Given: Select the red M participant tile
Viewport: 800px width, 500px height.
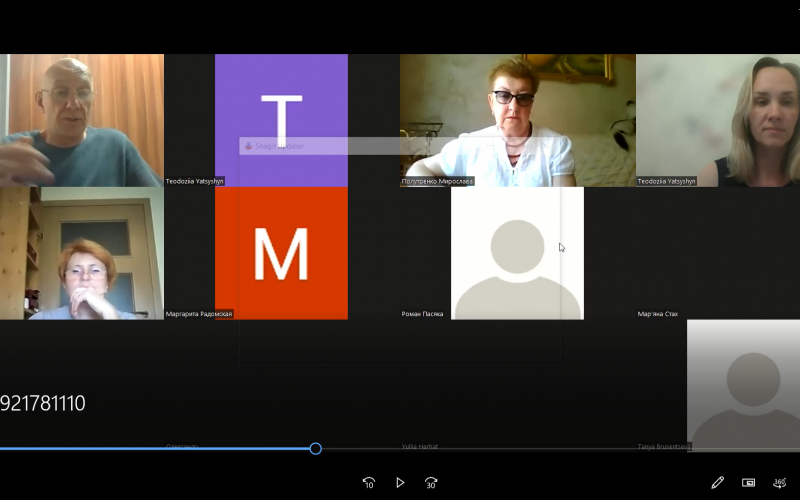Looking at the screenshot, I should point(281,253).
